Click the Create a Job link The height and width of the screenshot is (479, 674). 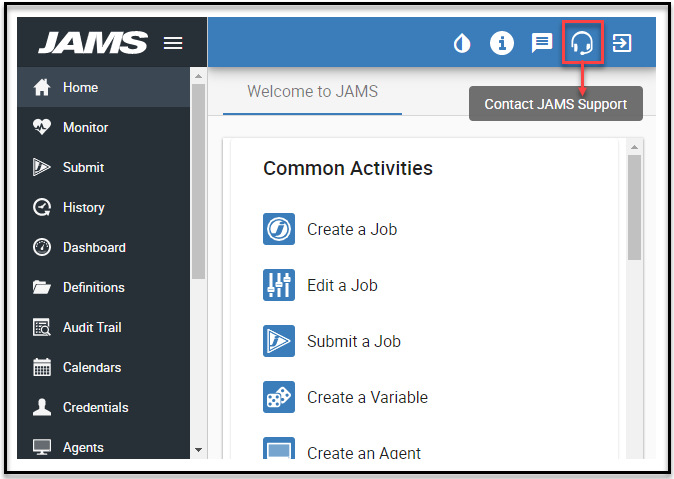pyautogui.click(x=352, y=229)
